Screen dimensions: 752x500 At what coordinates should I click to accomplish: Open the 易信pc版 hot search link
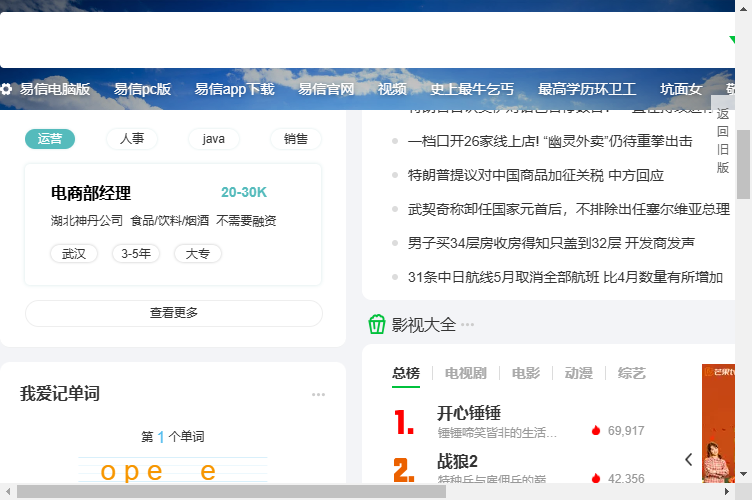[x=142, y=89]
